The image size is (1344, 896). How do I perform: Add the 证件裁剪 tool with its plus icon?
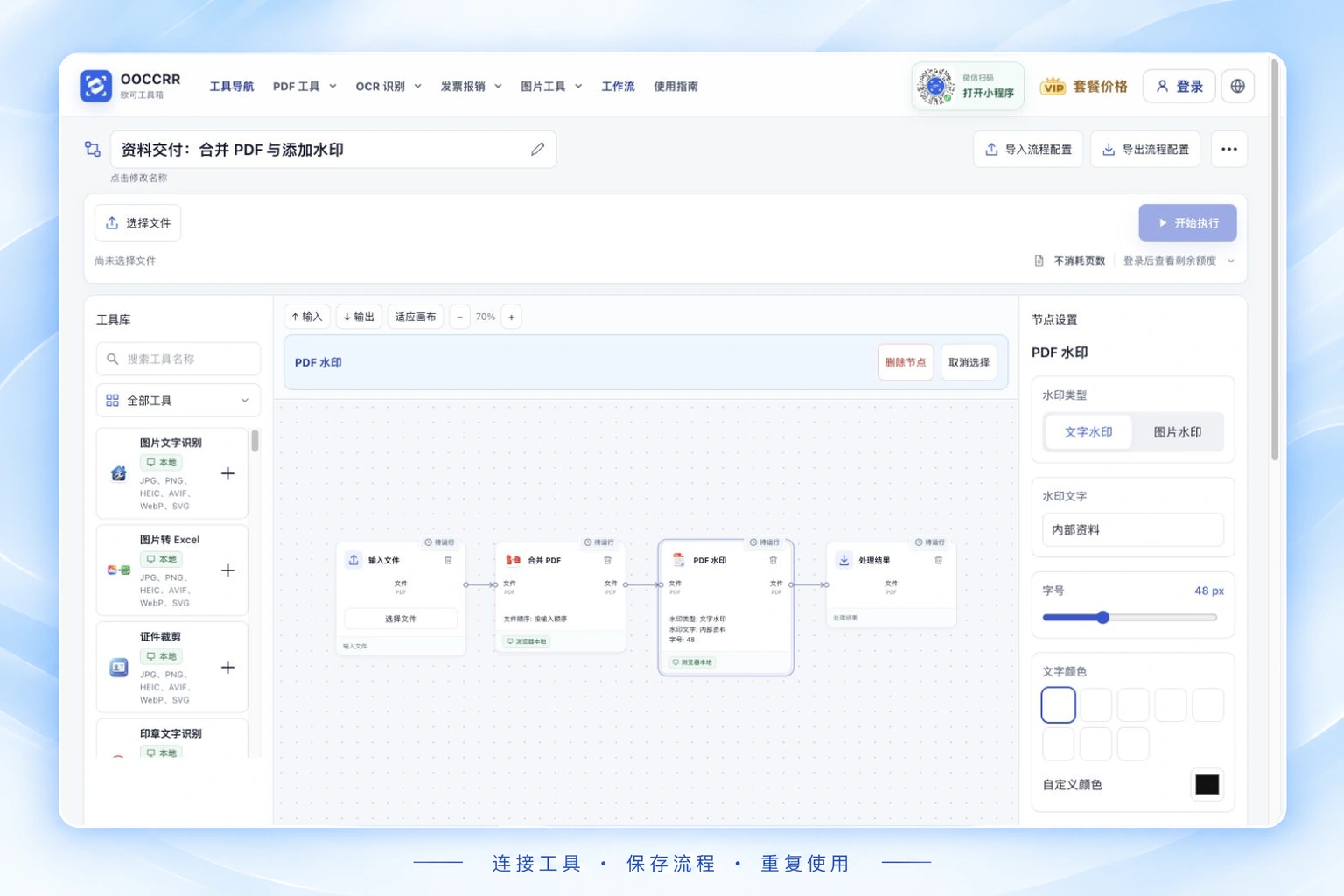coord(227,668)
